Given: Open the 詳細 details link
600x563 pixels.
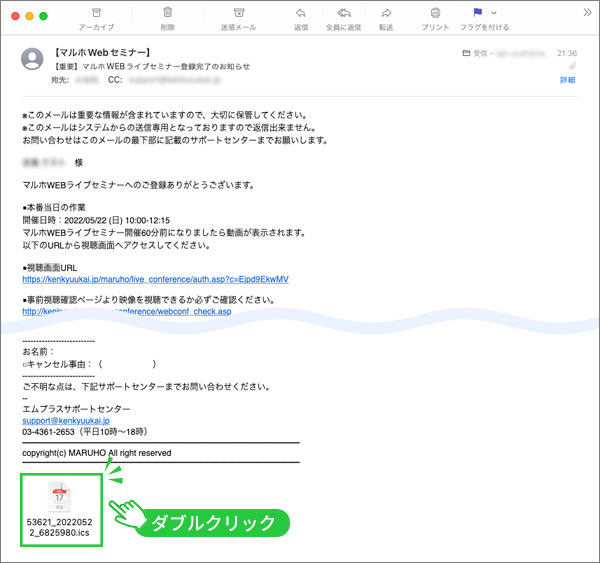Looking at the screenshot, I should tap(567, 80).
